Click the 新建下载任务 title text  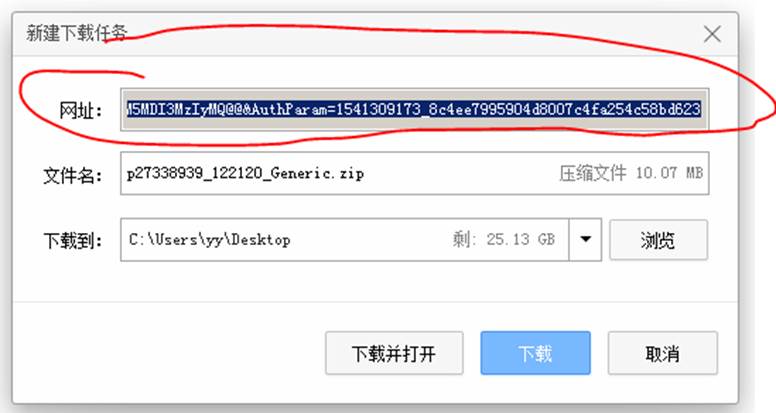77,33
